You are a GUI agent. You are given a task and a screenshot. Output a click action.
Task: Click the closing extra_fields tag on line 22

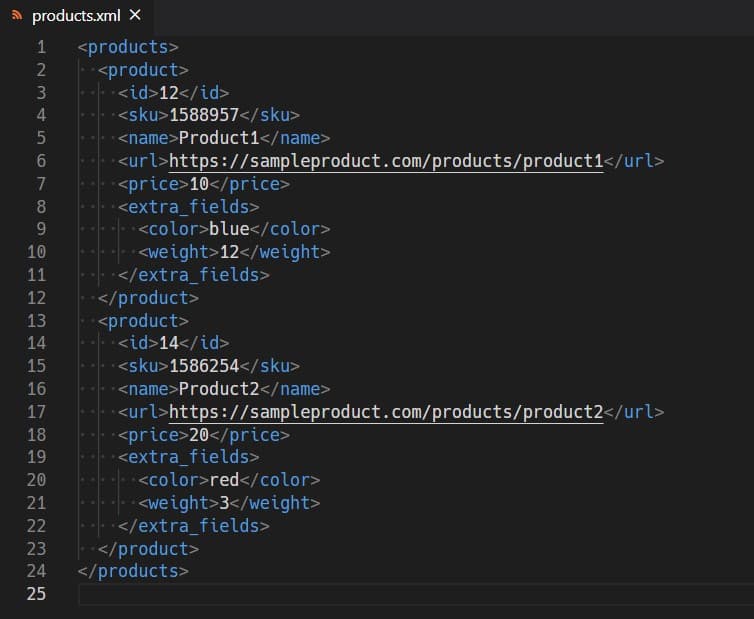(x=194, y=526)
